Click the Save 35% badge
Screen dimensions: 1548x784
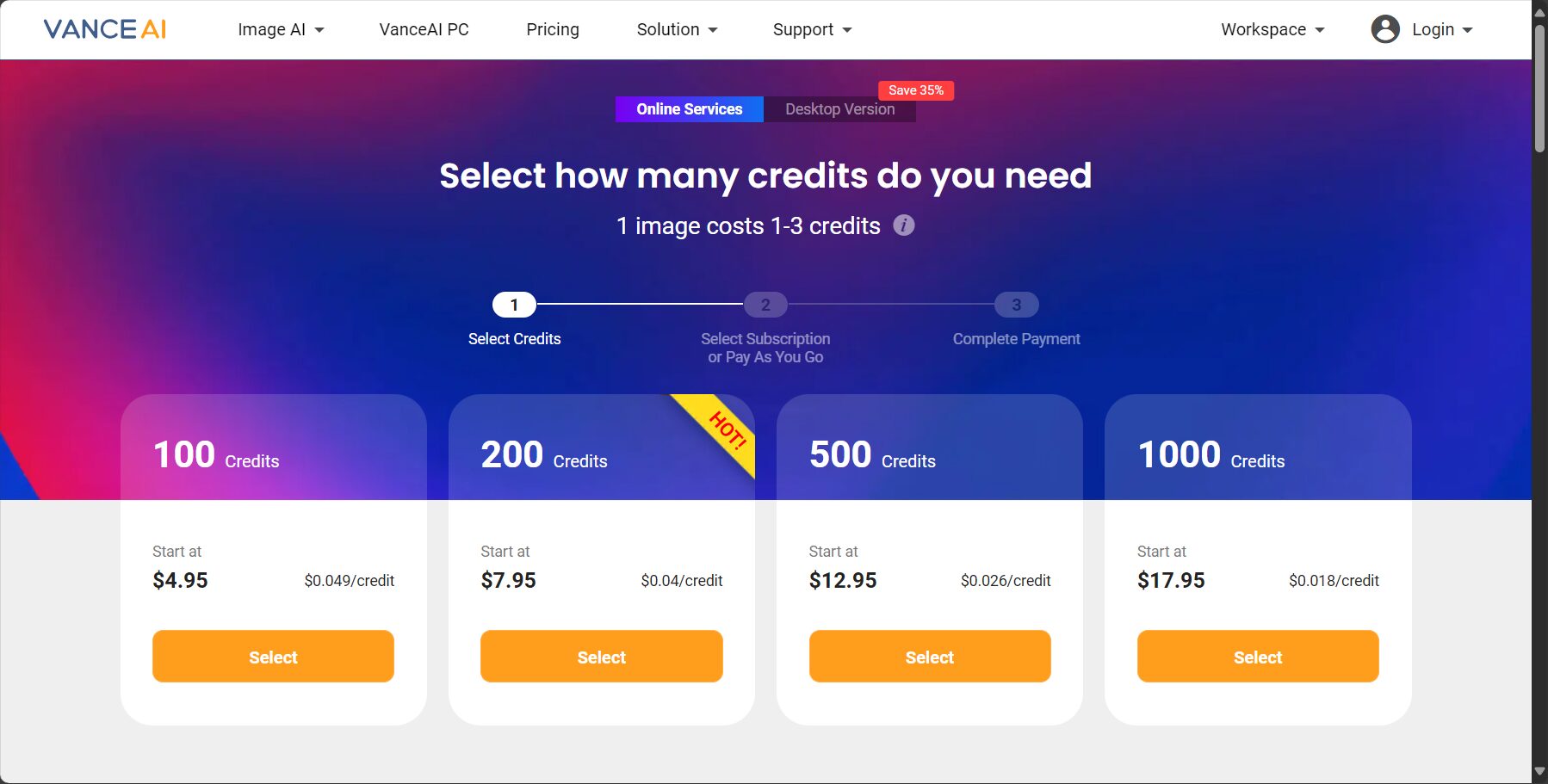(916, 90)
